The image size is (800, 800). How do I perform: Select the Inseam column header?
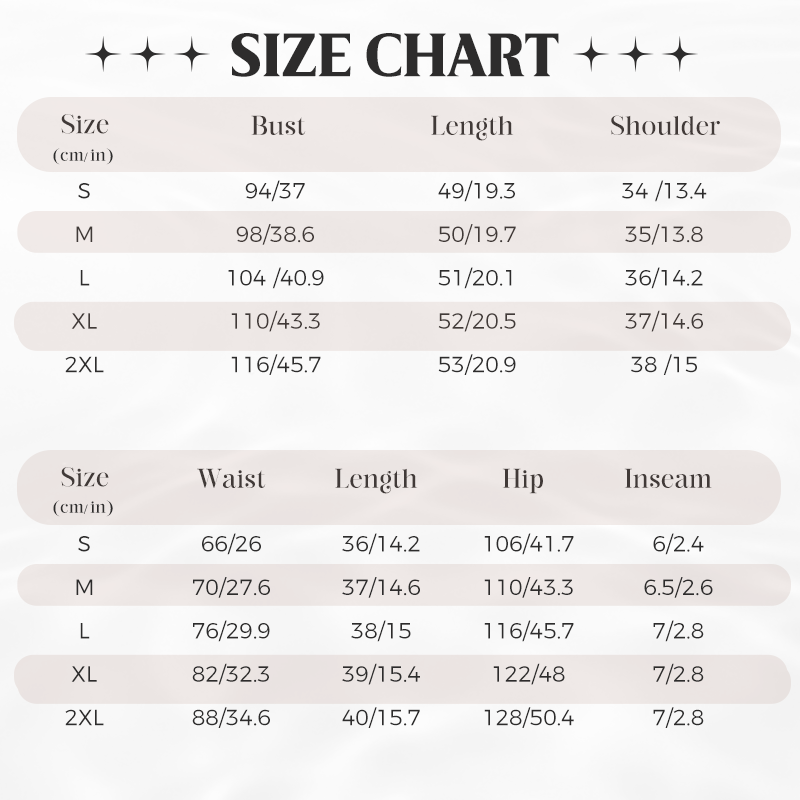click(668, 479)
